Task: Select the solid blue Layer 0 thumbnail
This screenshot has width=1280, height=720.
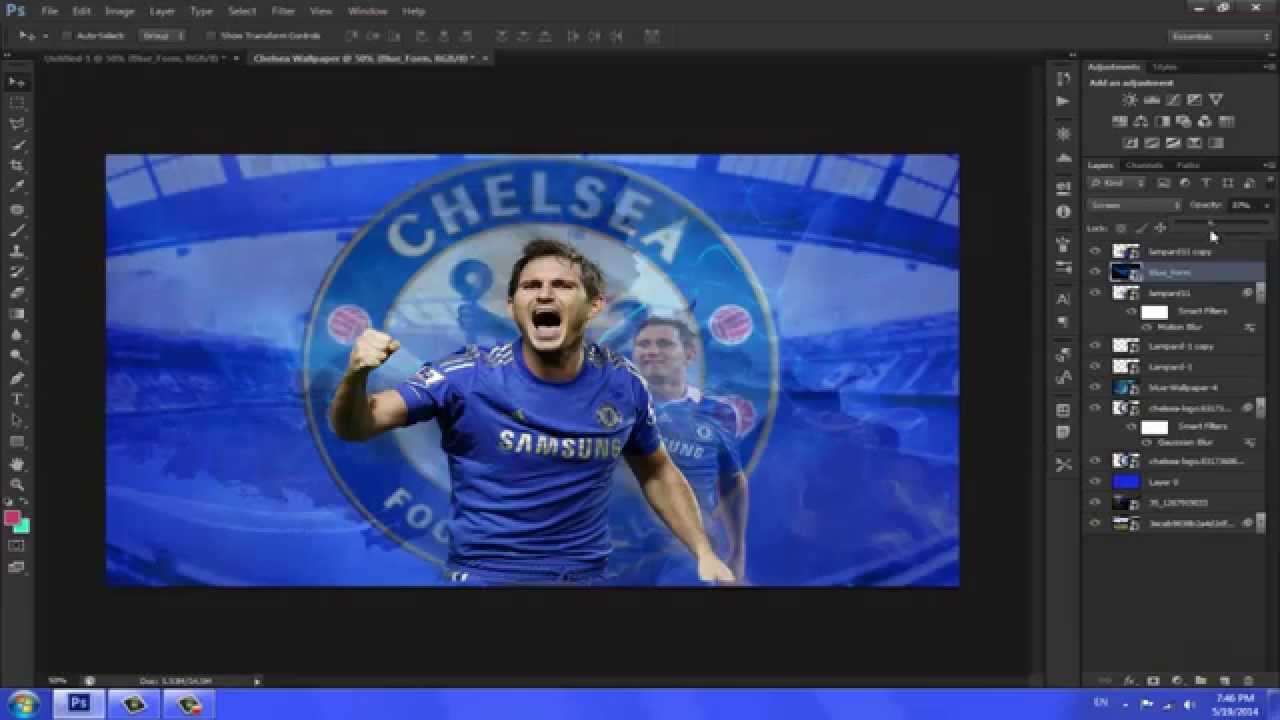Action: 1126,482
